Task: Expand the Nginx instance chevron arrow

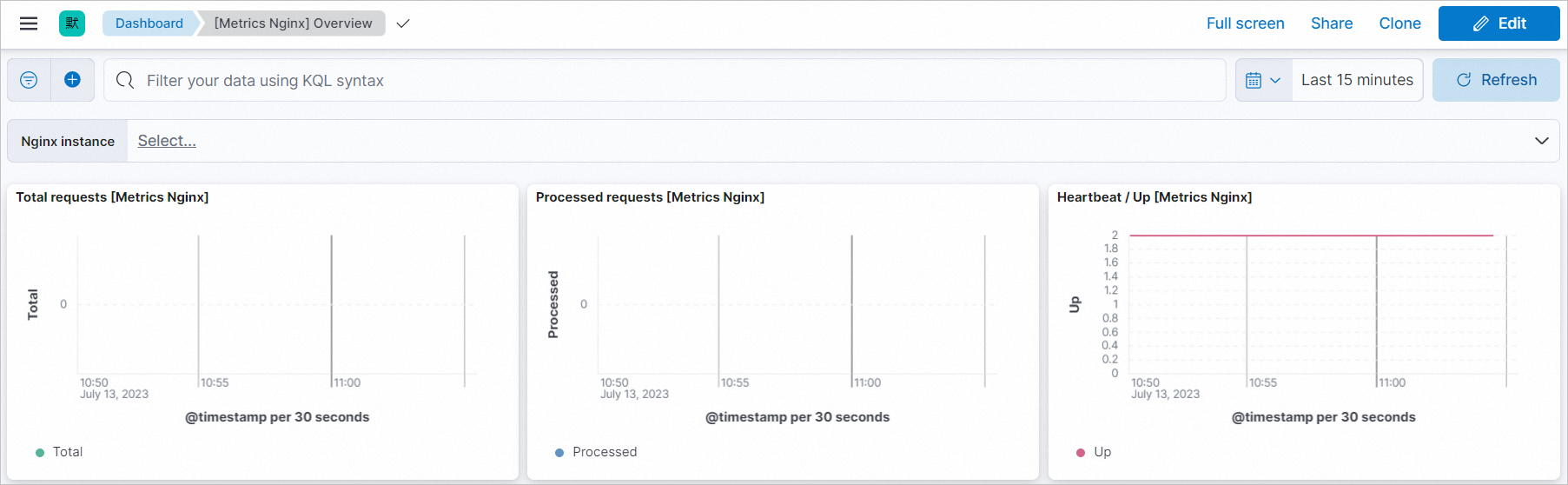Action: click(x=1541, y=141)
